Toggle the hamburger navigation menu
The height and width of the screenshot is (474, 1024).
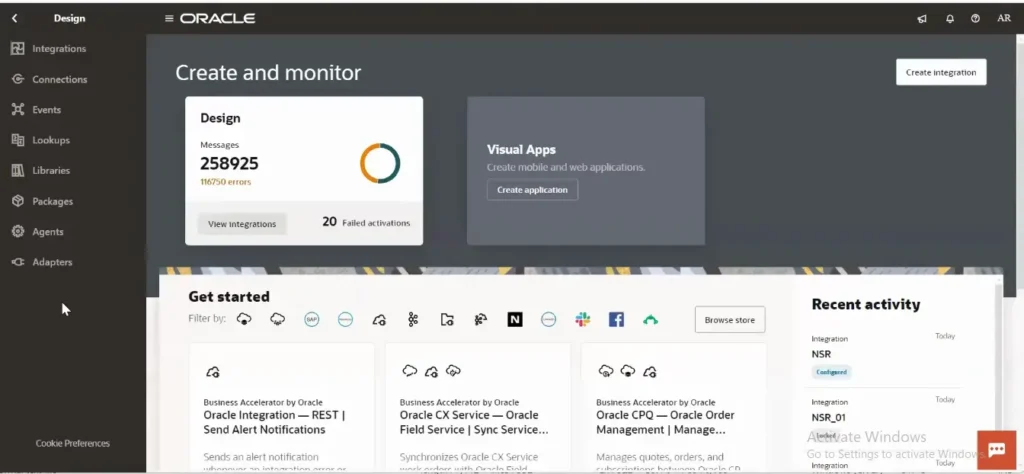(169, 18)
